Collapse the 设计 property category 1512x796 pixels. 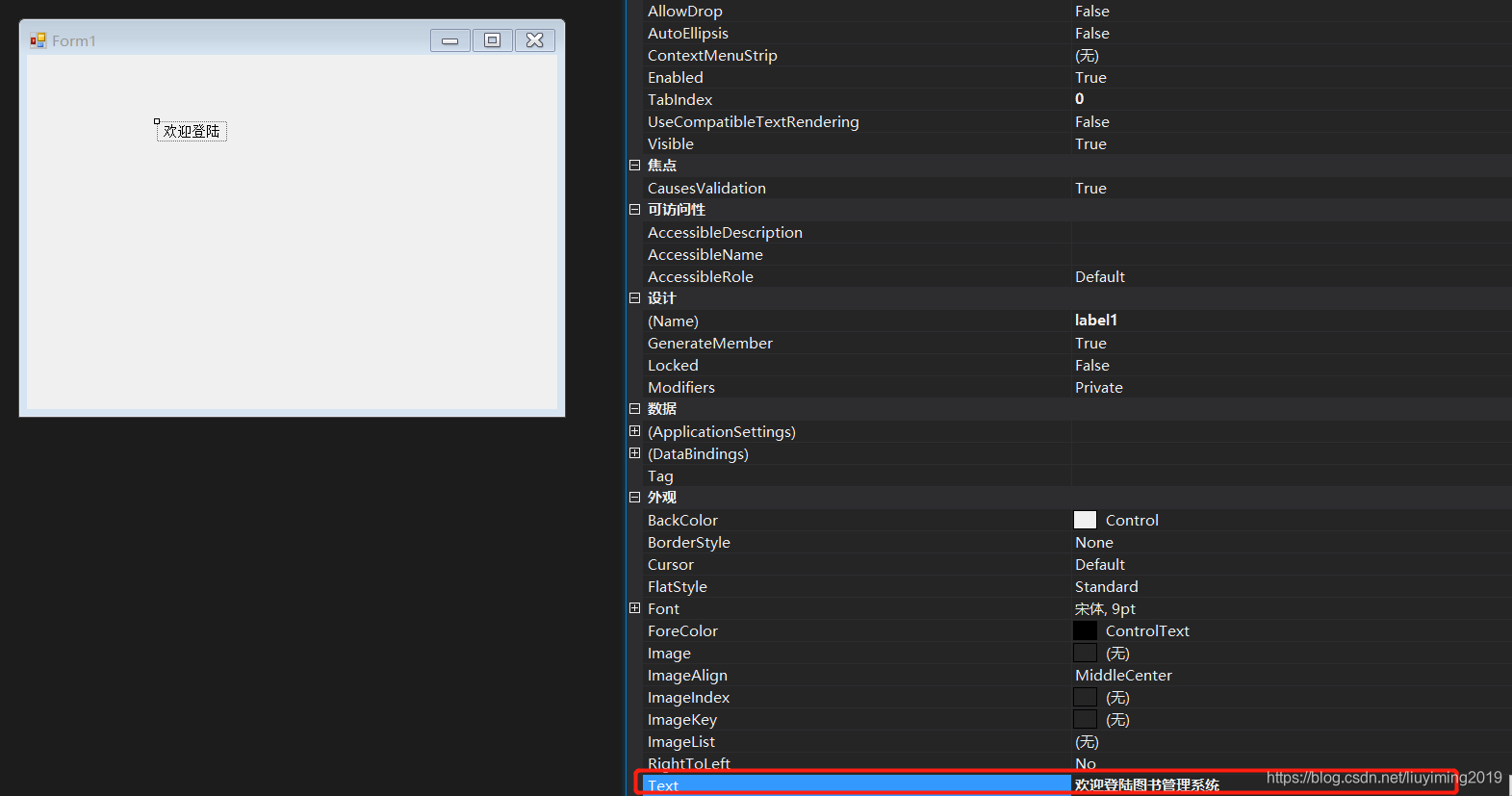point(634,298)
